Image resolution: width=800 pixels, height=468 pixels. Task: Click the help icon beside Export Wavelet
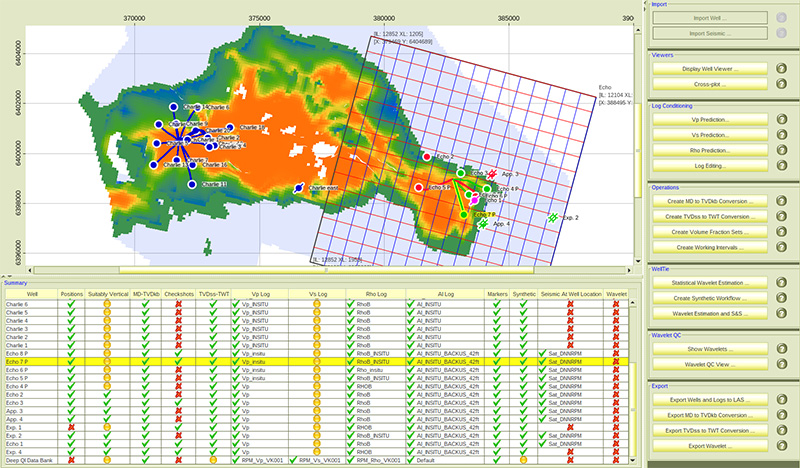[x=780, y=444]
